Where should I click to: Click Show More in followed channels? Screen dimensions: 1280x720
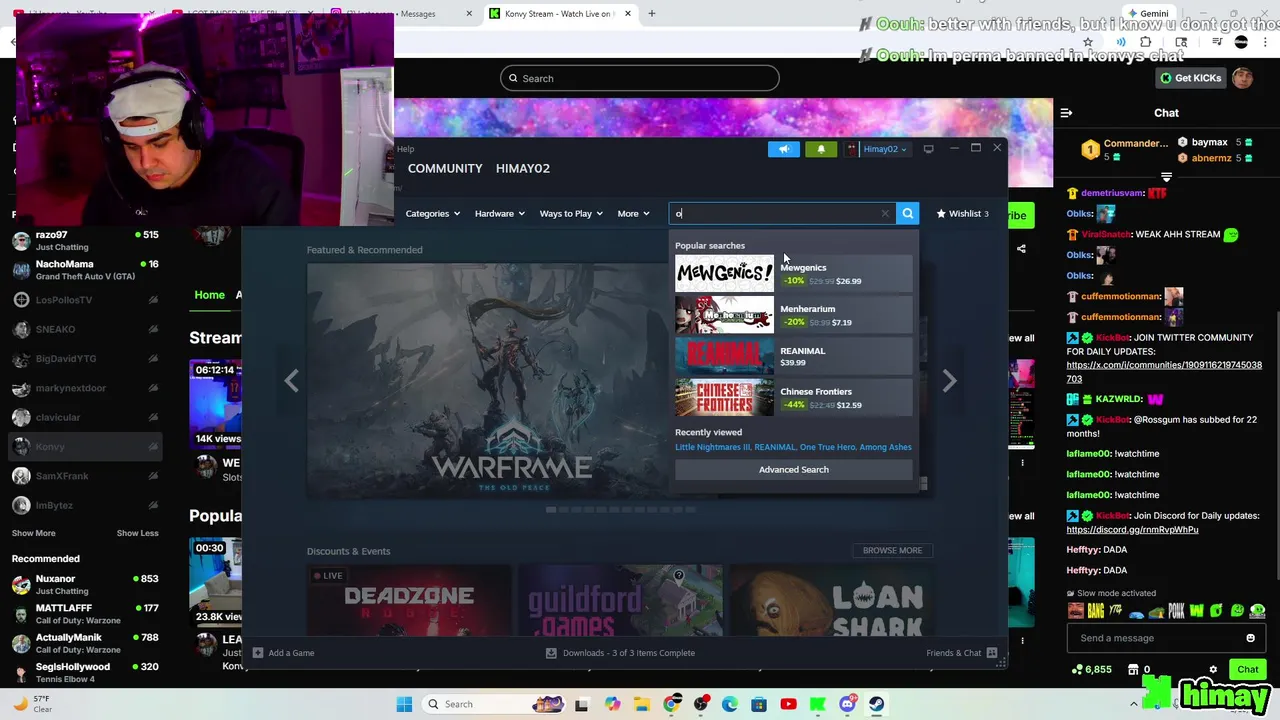pos(33,533)
